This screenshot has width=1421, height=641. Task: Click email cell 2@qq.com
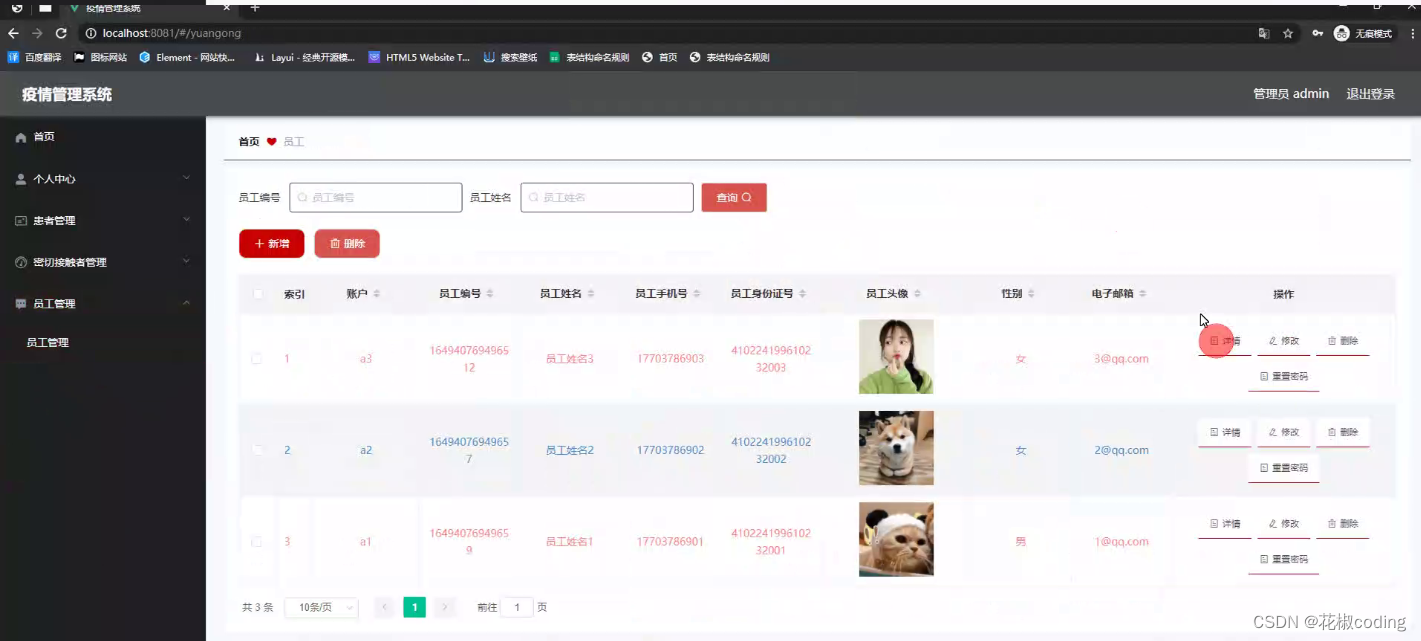coord(1121,450)
